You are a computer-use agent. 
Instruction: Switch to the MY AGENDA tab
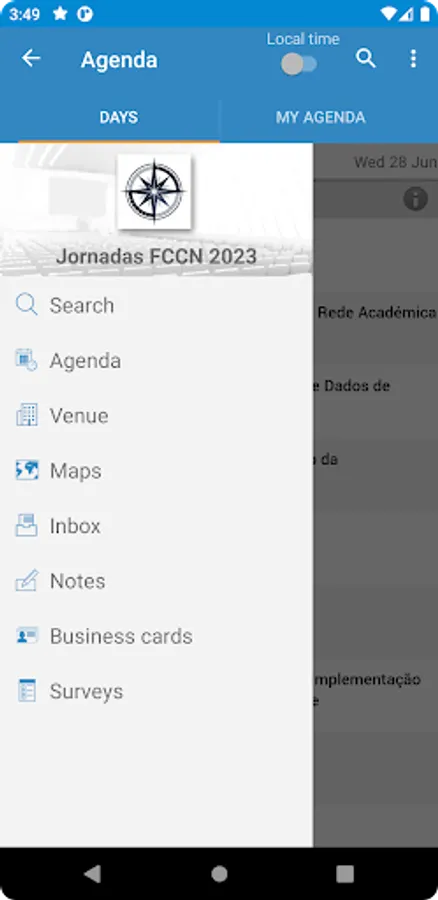tap(320, 118)
